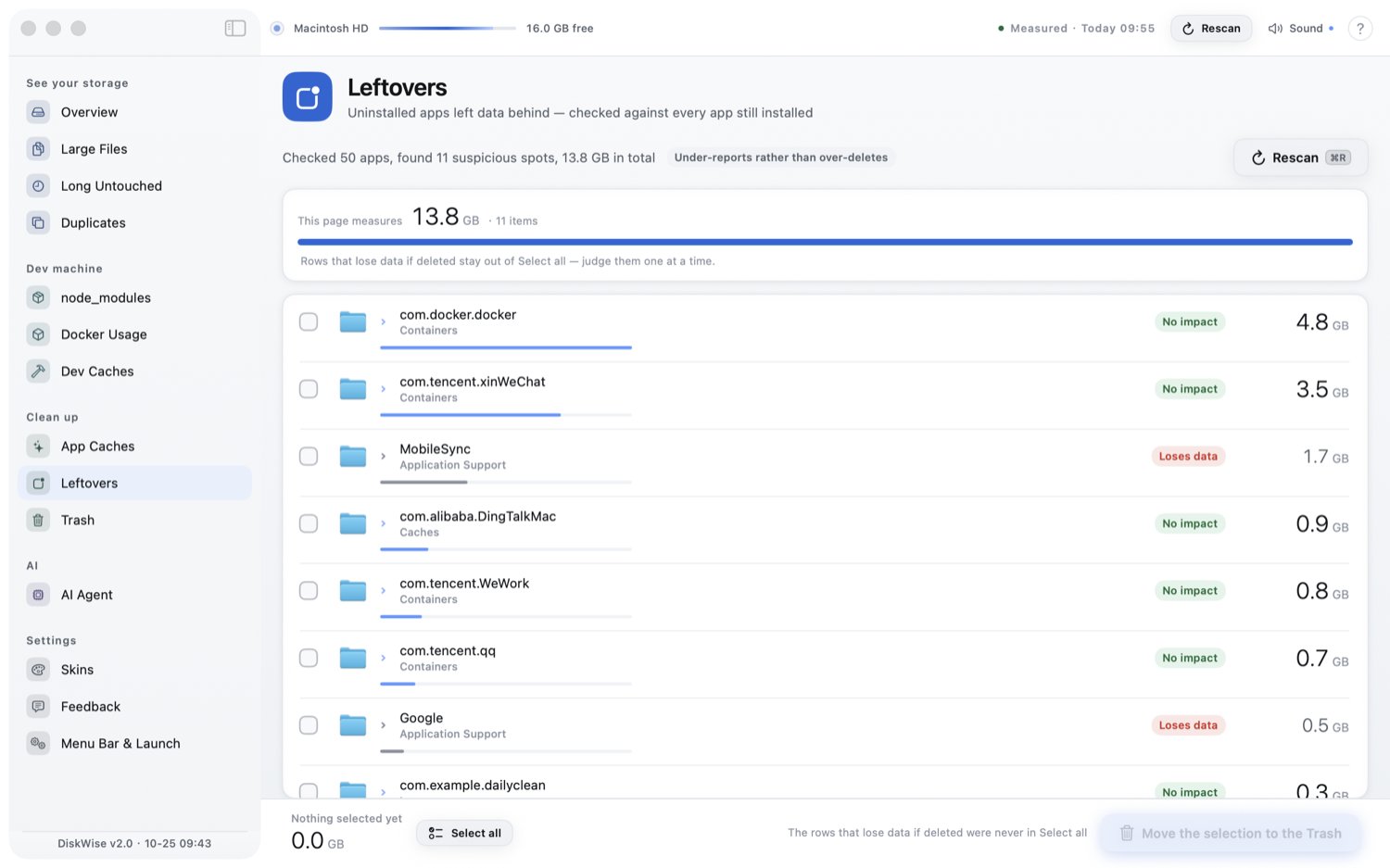The width and height of the screenshot is (1390, 868).
Task: Check the com.alibaba.DingTalkMac row checkbox
Action: [309, 523]
